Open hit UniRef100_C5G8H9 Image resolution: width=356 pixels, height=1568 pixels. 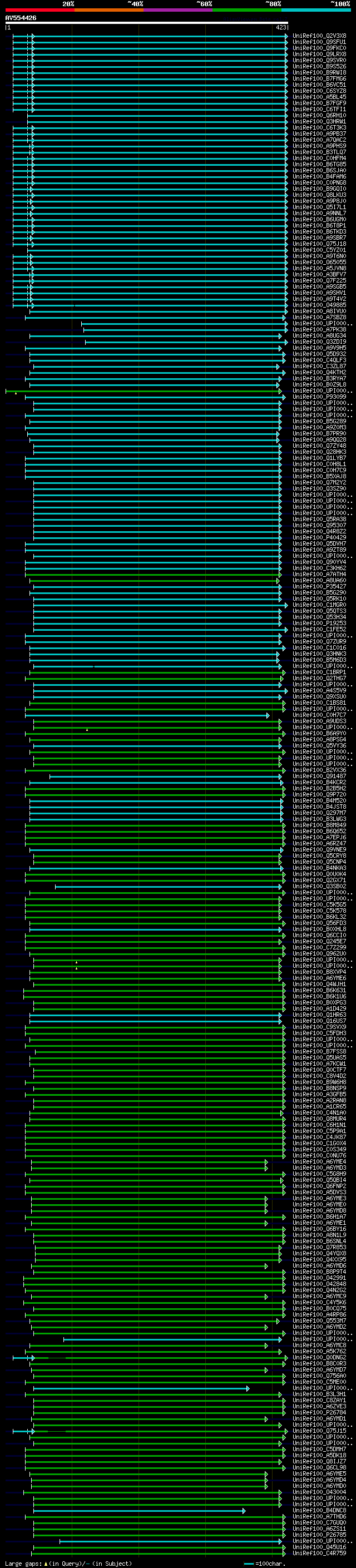tap(319, 1174)
